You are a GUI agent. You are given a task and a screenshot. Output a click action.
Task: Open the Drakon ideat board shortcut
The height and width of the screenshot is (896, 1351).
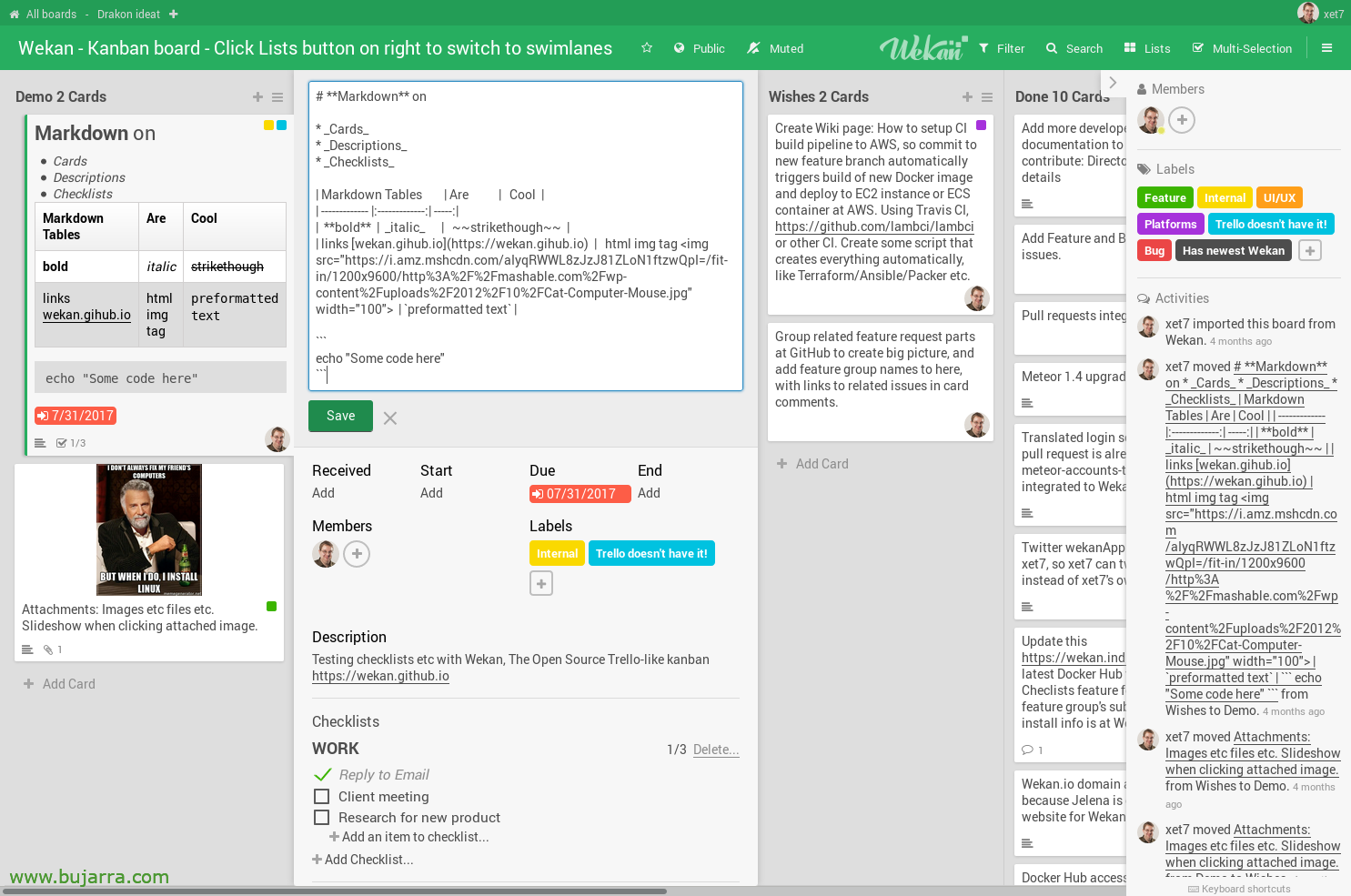coord(128,14)
